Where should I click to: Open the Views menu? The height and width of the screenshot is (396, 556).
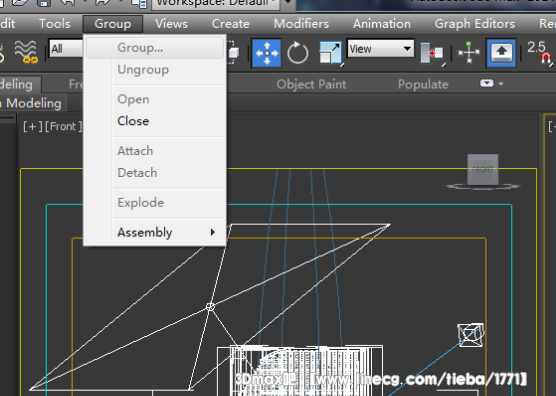coord(171,24)
